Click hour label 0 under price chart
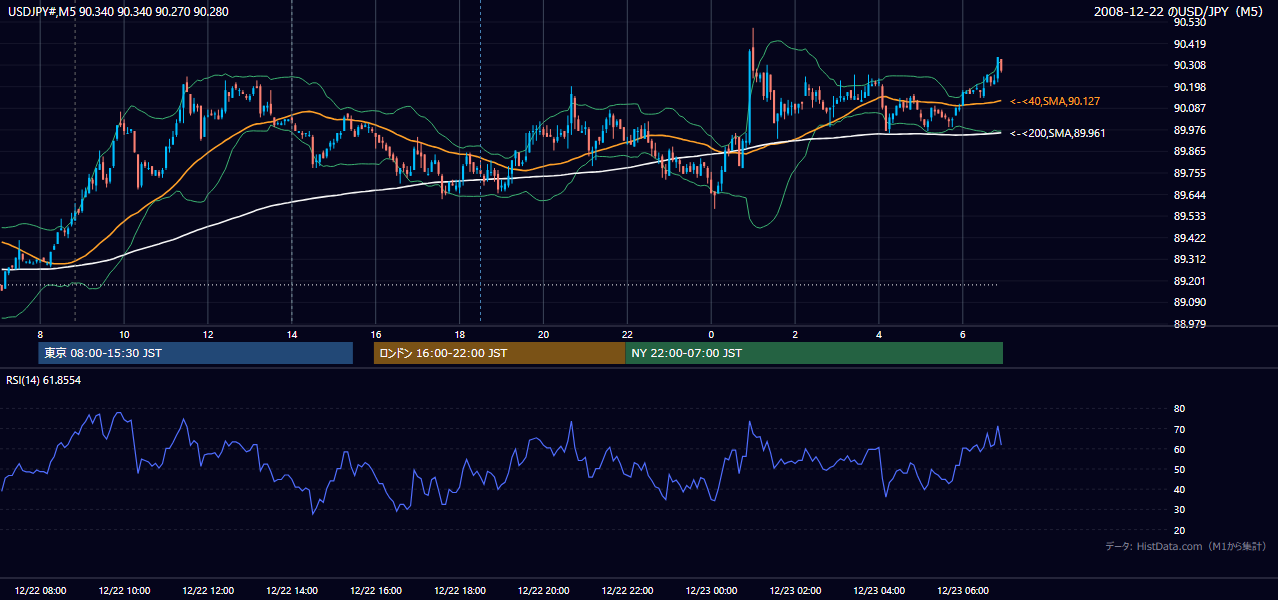 coord(711,334)
